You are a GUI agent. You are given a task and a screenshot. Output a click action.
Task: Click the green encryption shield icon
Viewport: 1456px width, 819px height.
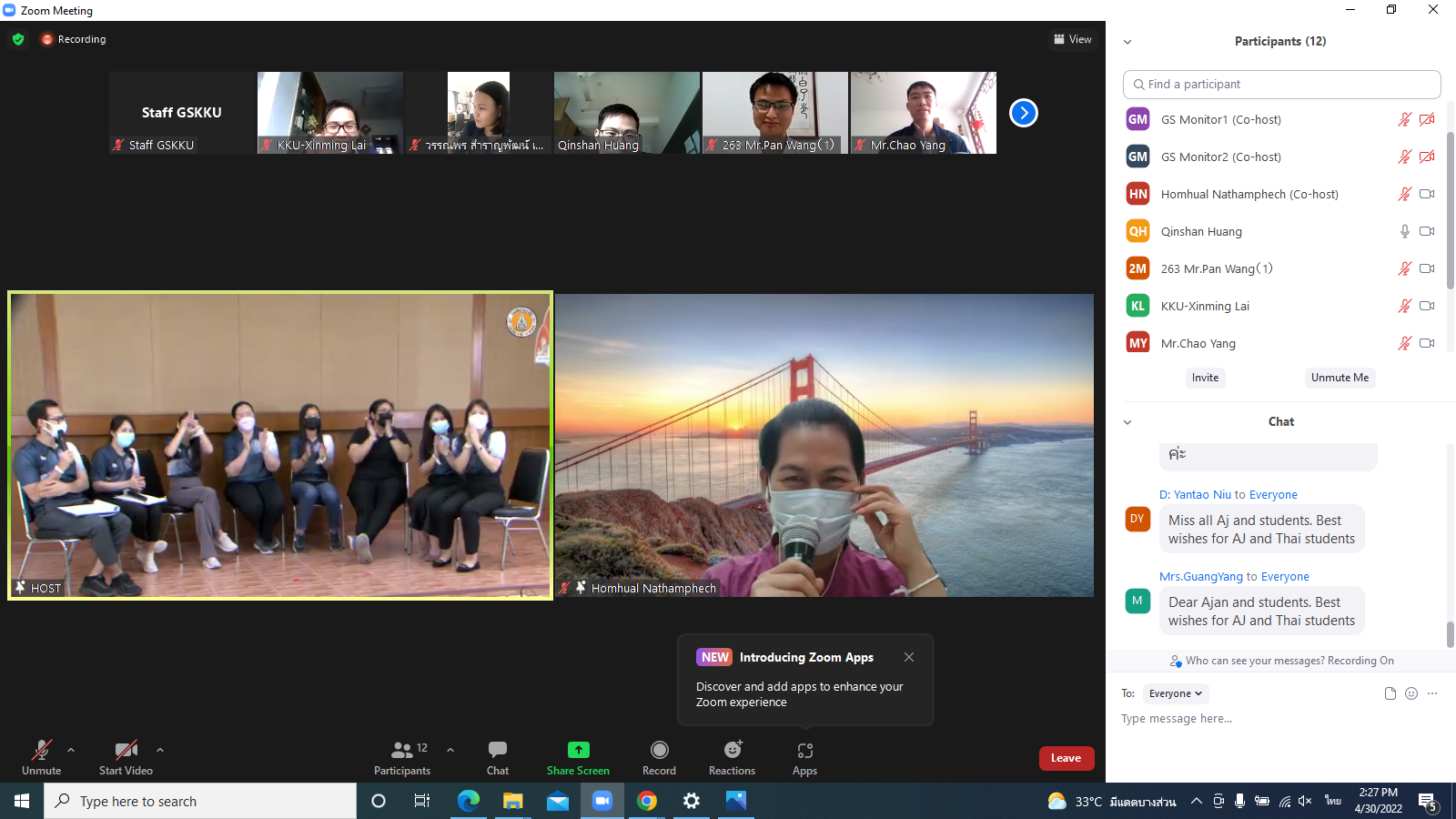click(x=18, y=39)
